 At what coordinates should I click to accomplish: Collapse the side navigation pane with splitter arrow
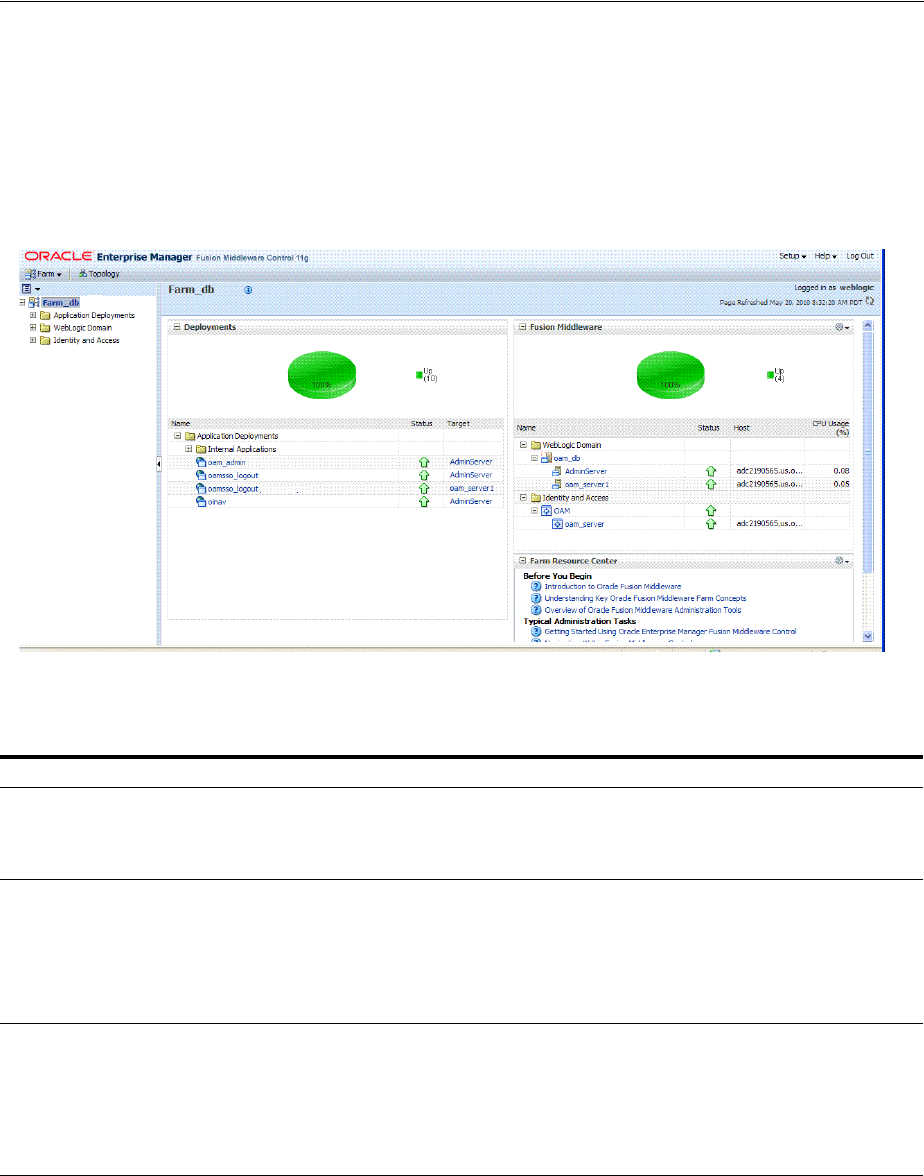158,464
